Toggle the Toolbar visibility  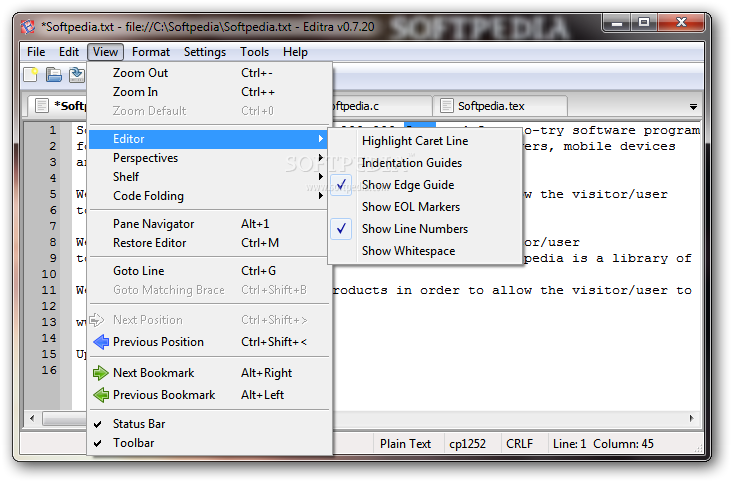point(209,443)
